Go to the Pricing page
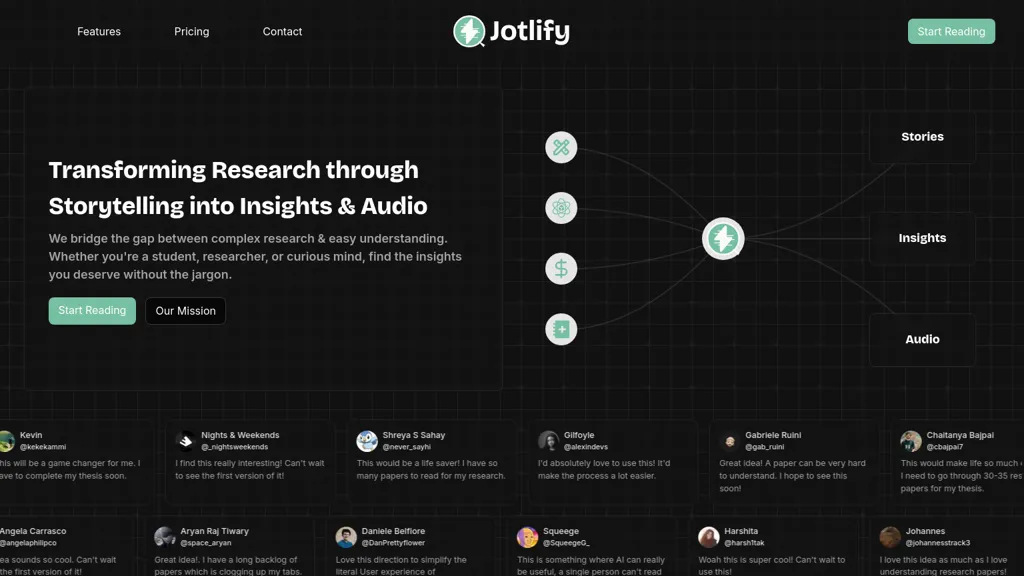 coord(192,32)
